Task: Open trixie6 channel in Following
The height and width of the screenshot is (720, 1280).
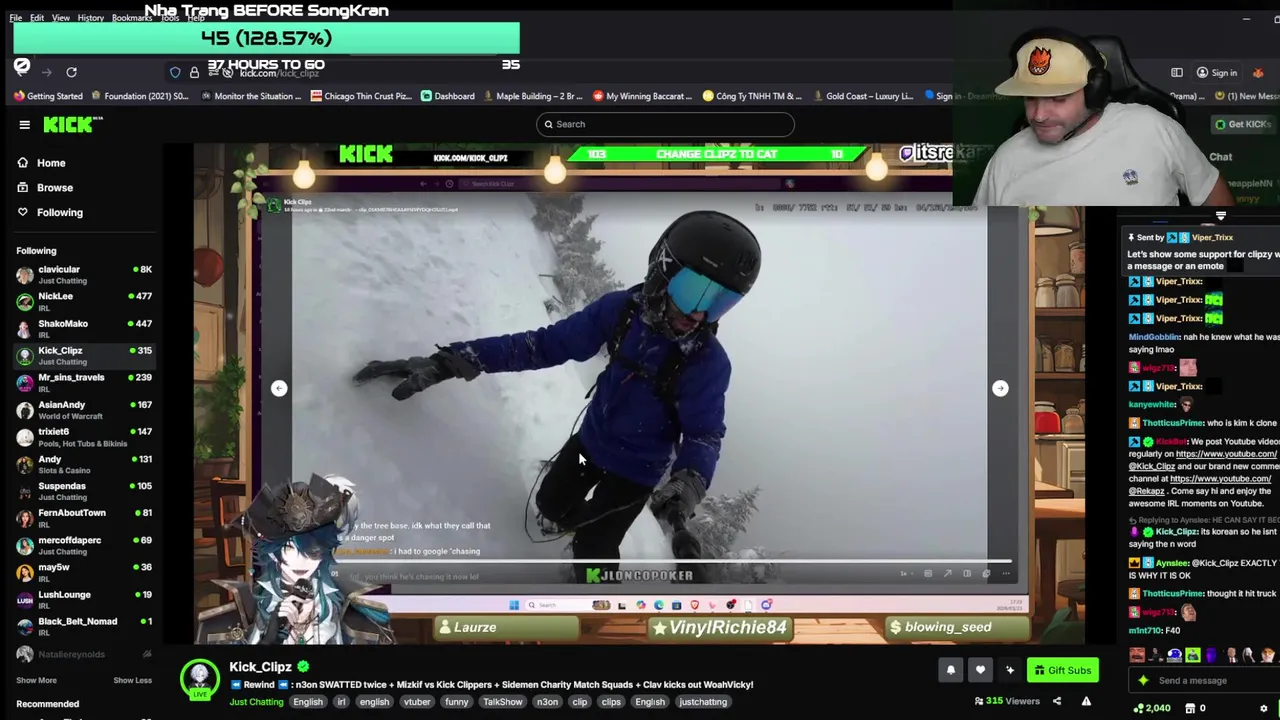Action: click(x=84, y=436)
